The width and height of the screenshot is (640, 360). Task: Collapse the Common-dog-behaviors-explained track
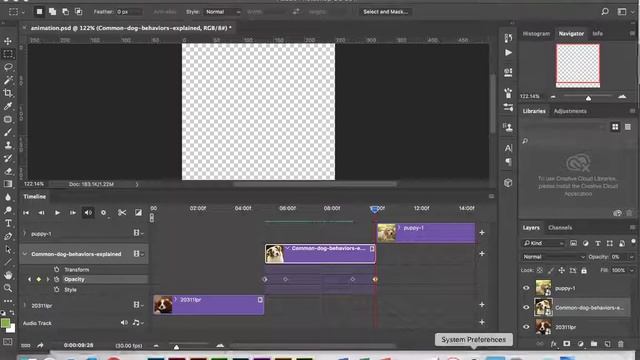point(25,254)
